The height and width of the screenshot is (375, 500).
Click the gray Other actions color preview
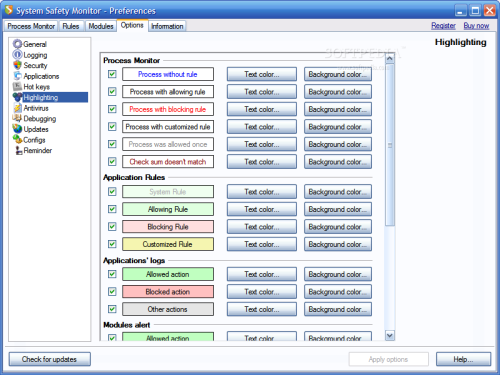tap(168, 309)
